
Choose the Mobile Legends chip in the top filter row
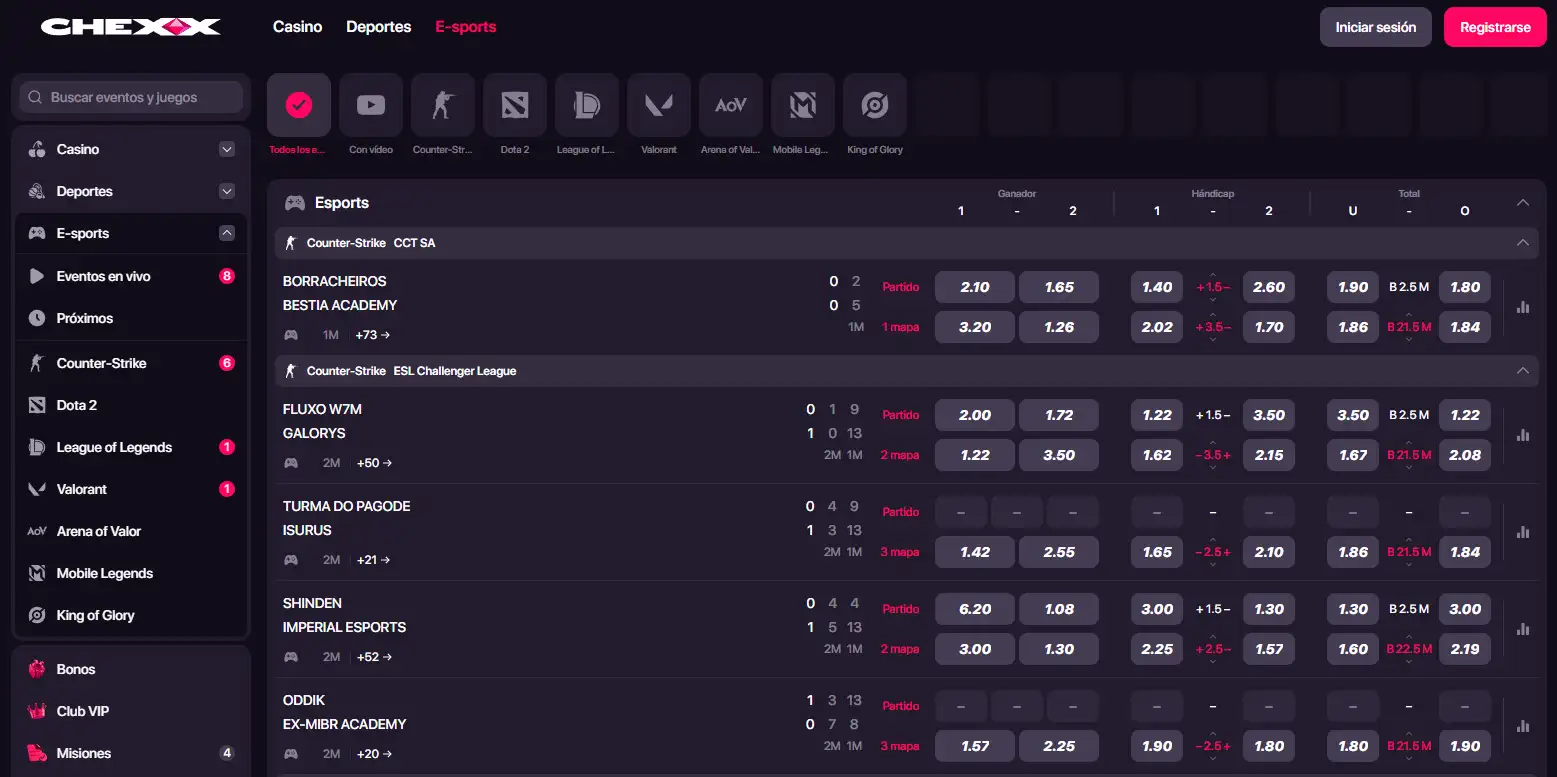(x=803, y=104)
